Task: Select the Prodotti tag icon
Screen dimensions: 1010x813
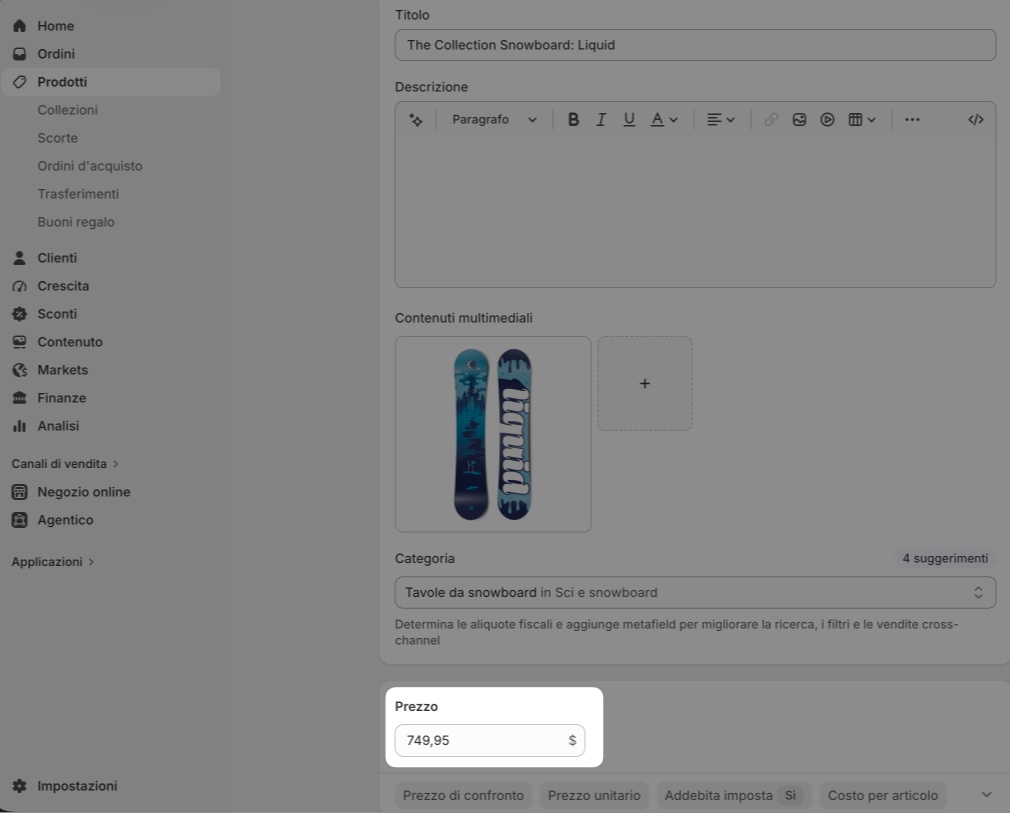Action: tap(19, 82)
